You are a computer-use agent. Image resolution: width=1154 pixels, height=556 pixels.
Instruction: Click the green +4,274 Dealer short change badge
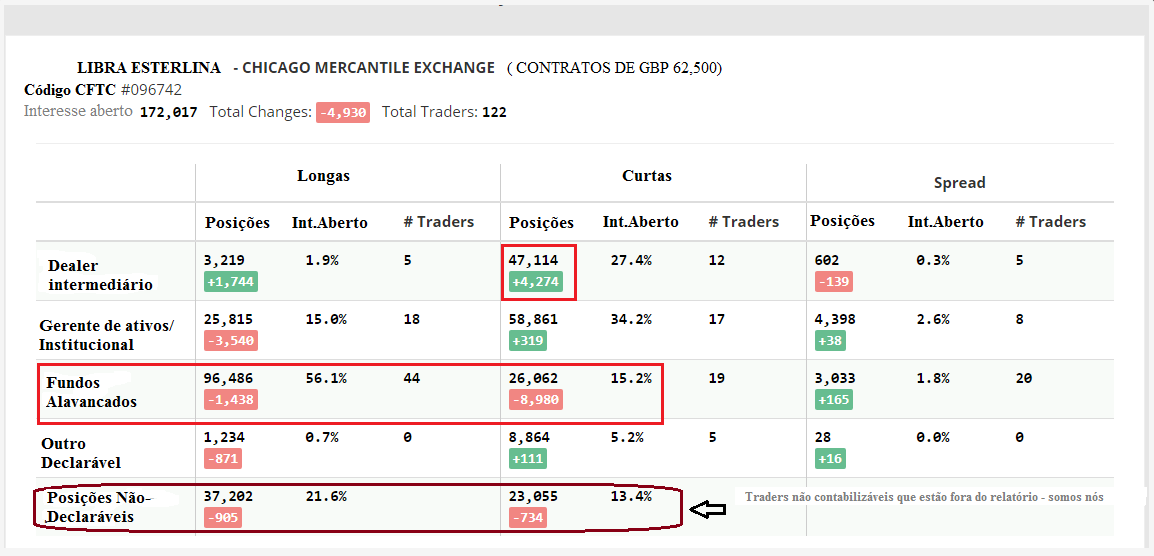point(536,282)
